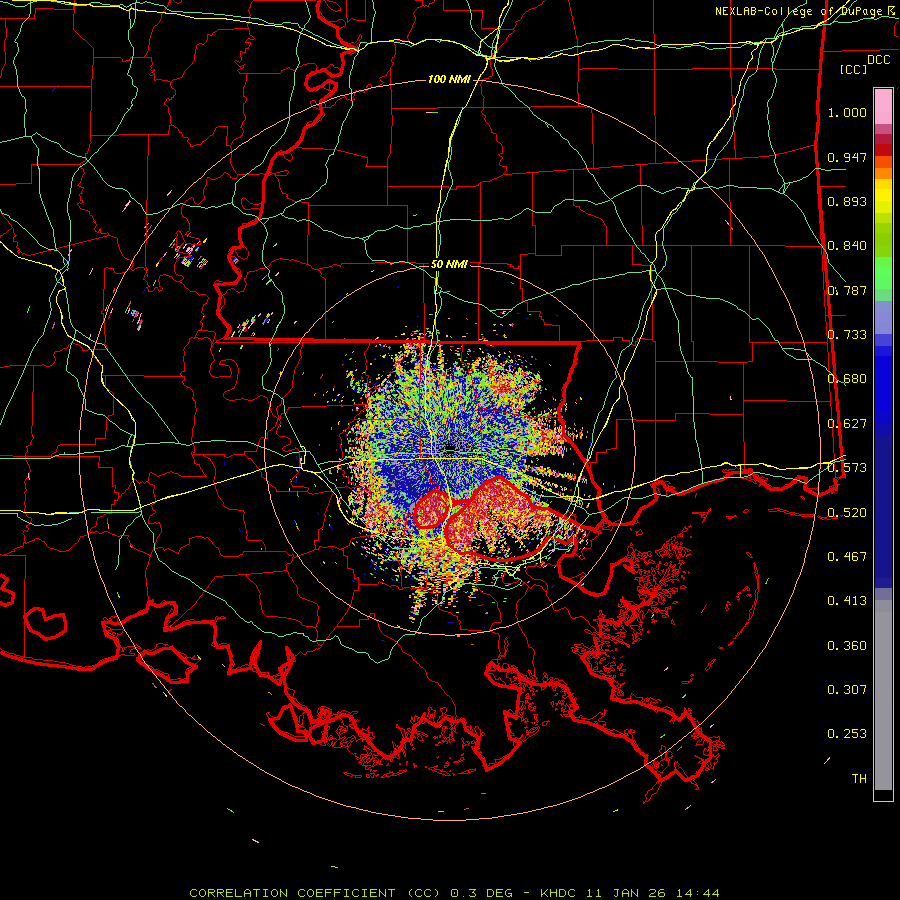This screenshot has width=900, height=900.
Task: Click the 0.573 legend value
Action: pos(847,468)
